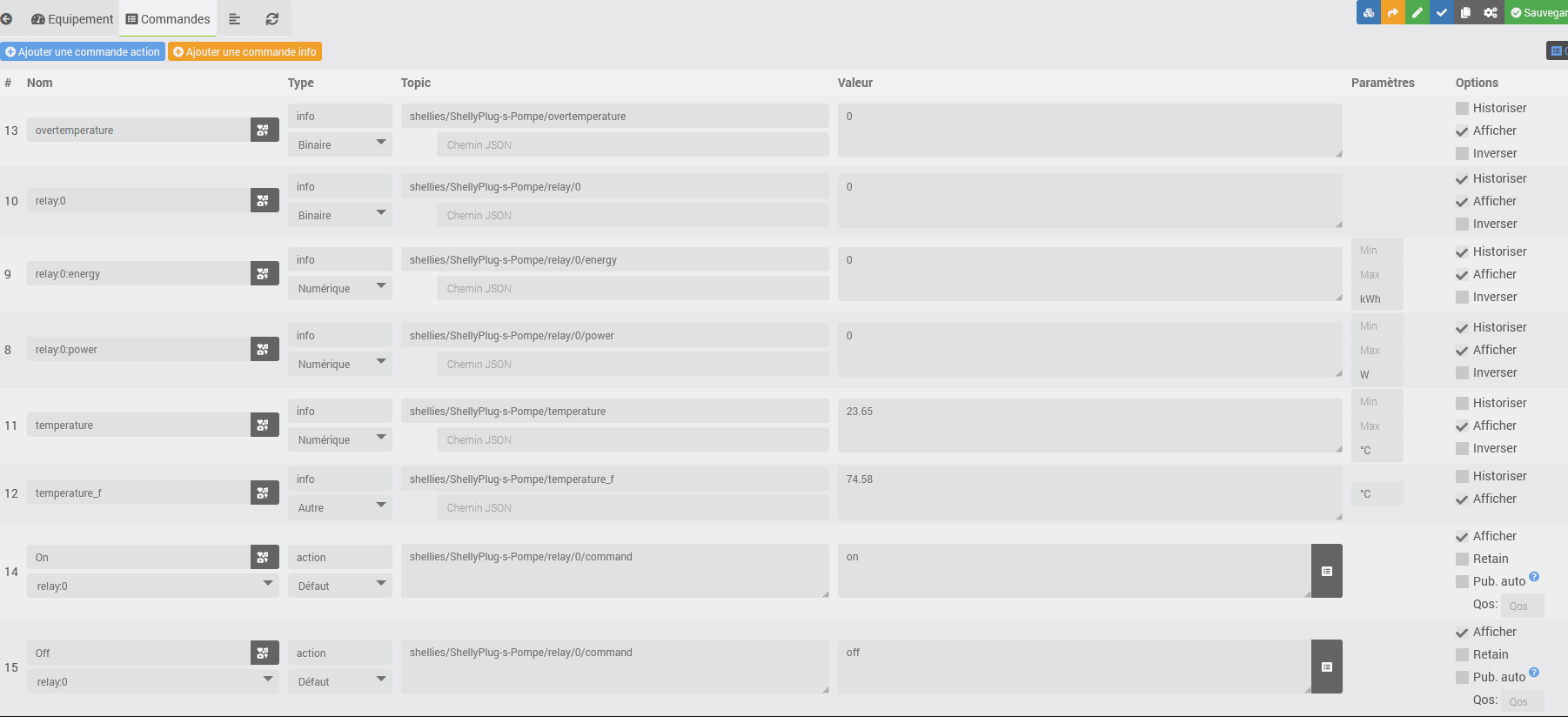1568x717 pixels.
Task: Open relay:0 linked info dropdown under Off
Action: point(153,681)
